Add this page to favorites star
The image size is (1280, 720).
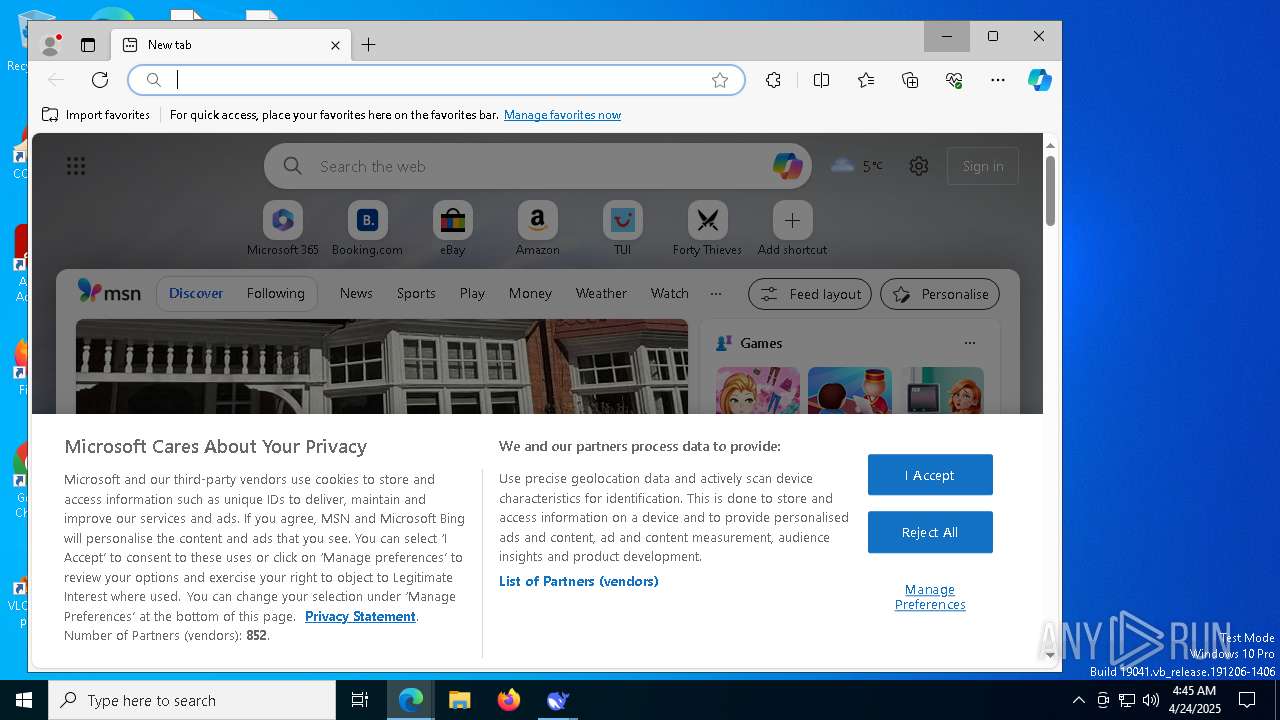coord(720,80)
